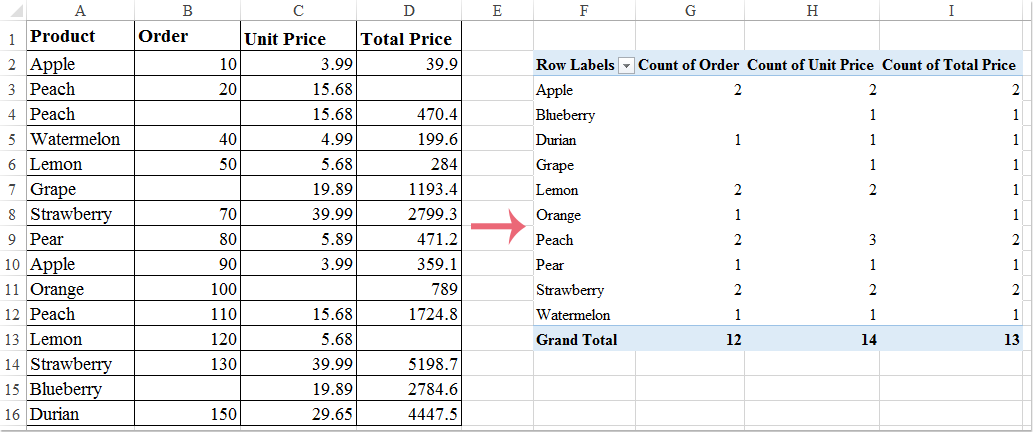Select the Count of Order column header
Image resolution: width=1033 pixels, height=432 pixels.
click(x=688, y=65)
